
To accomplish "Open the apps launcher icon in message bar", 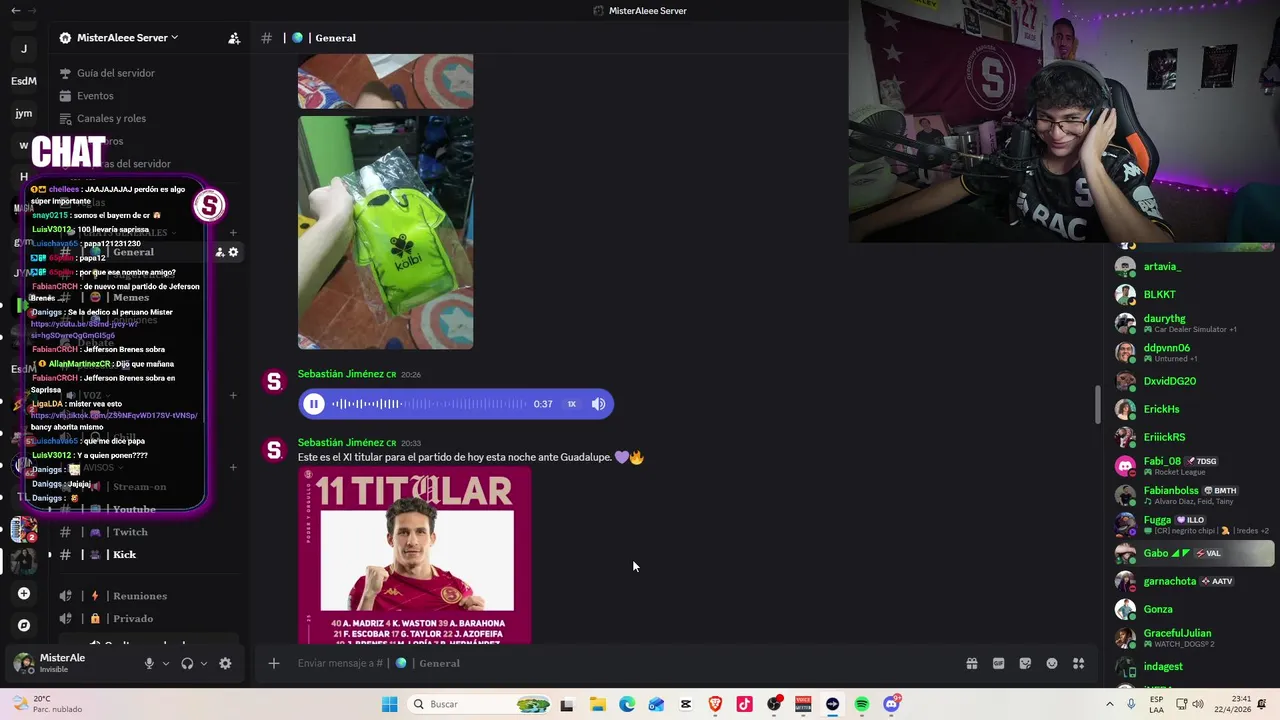I will pos(1079,663).
